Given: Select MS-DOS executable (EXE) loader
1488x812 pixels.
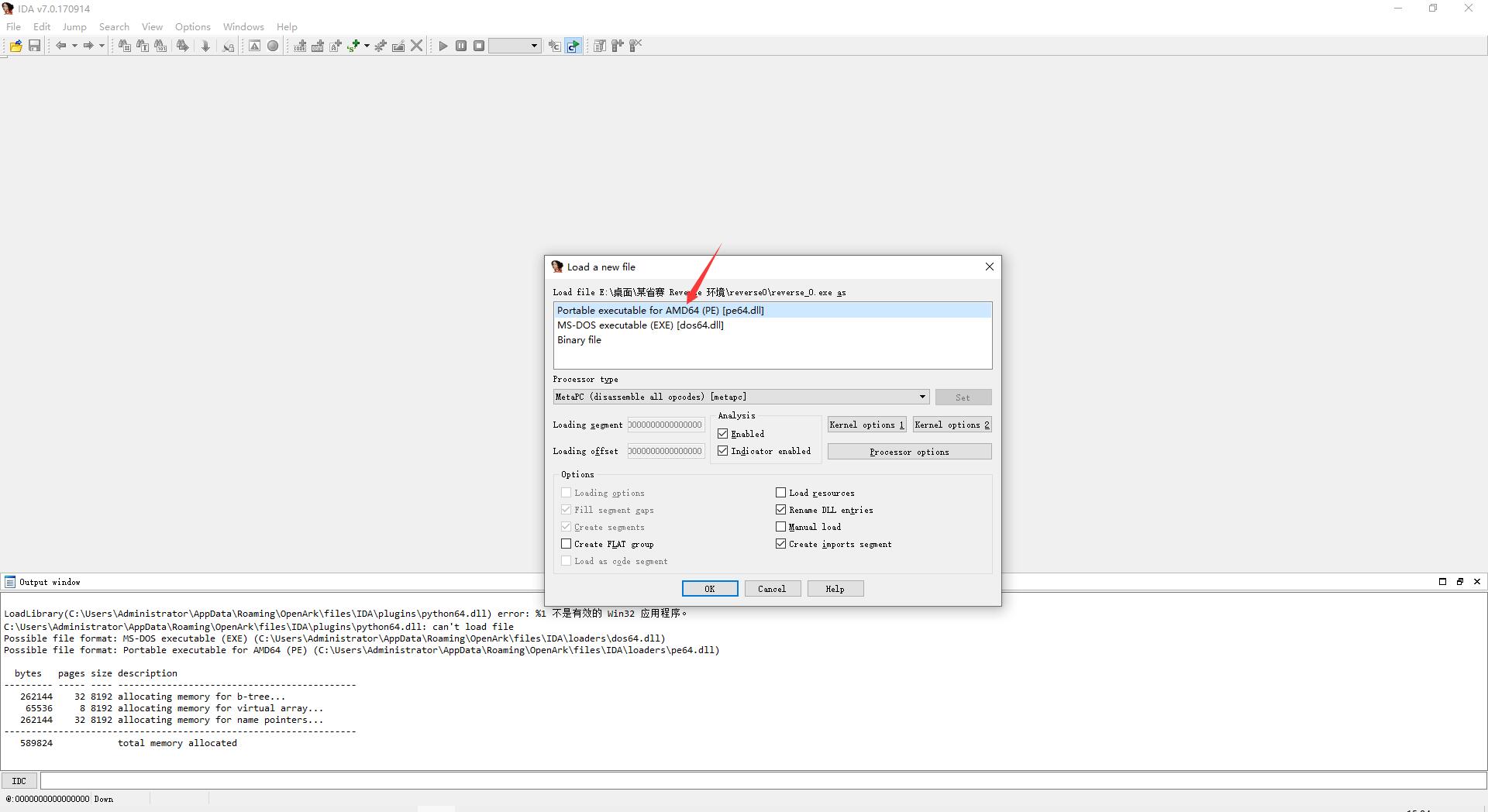Looking at the screenshot, I should pyautogui.click(x=773, y=325).
